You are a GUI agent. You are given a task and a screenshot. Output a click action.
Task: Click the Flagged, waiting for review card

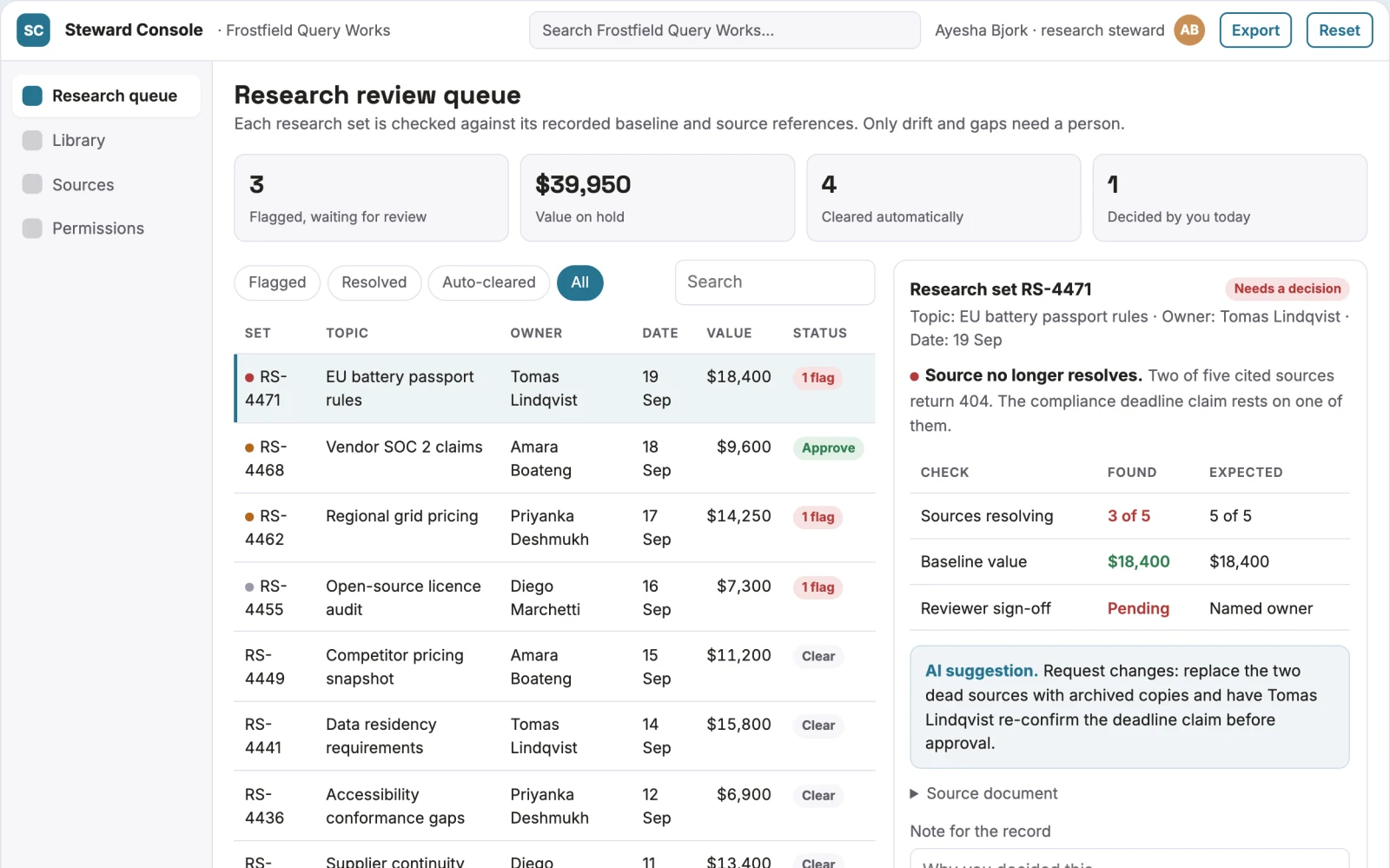point(371,198)
